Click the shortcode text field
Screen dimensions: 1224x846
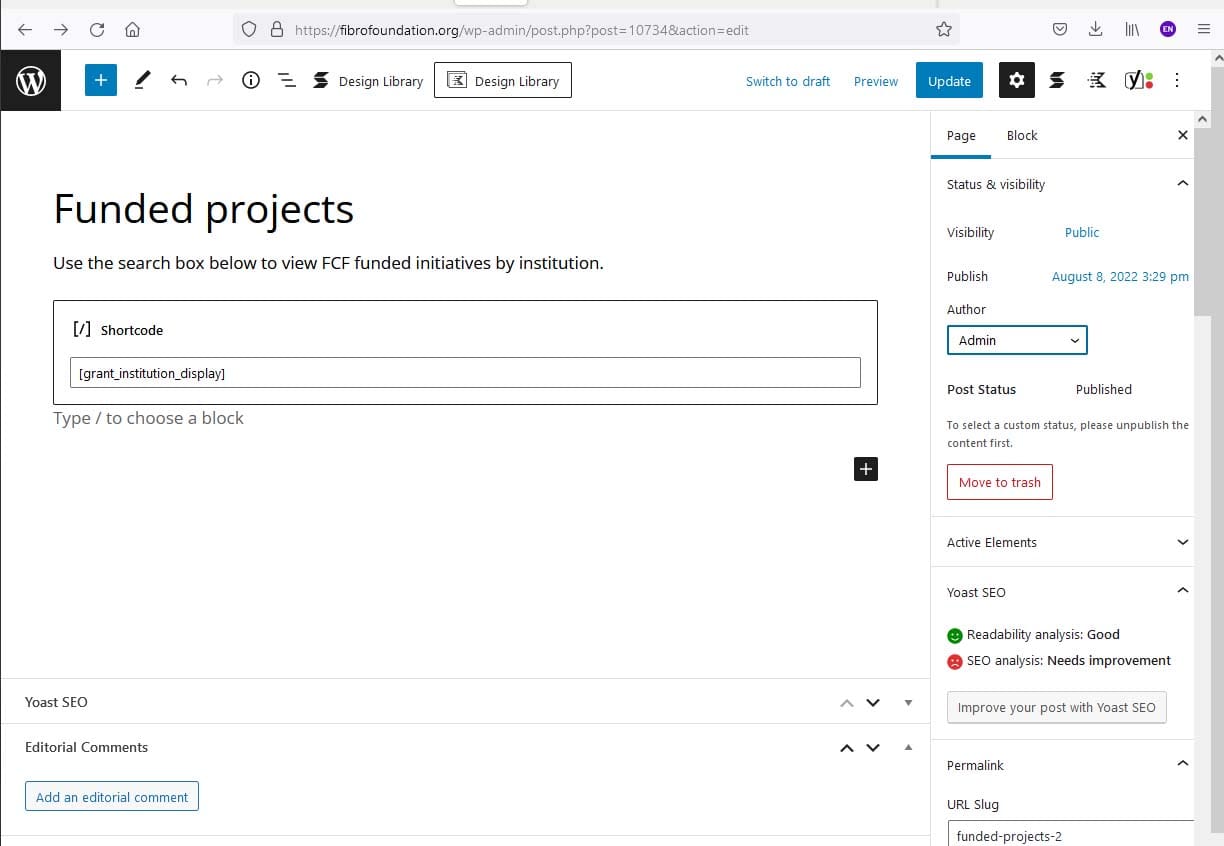[x=465, y=373]
